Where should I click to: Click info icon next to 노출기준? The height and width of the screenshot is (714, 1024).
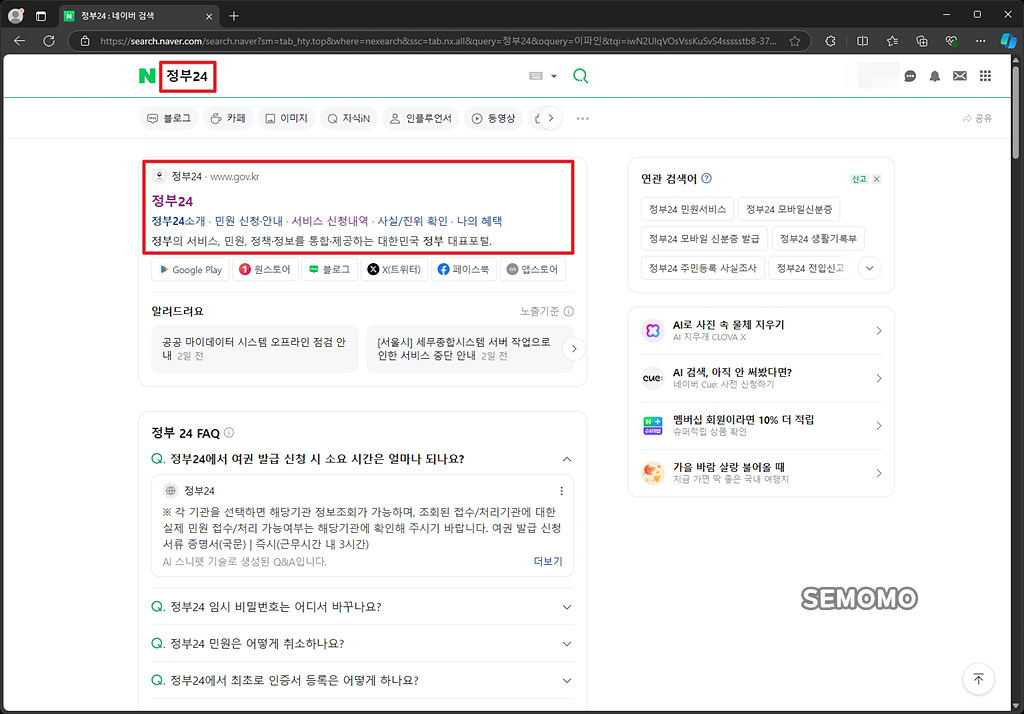(569, 311)
